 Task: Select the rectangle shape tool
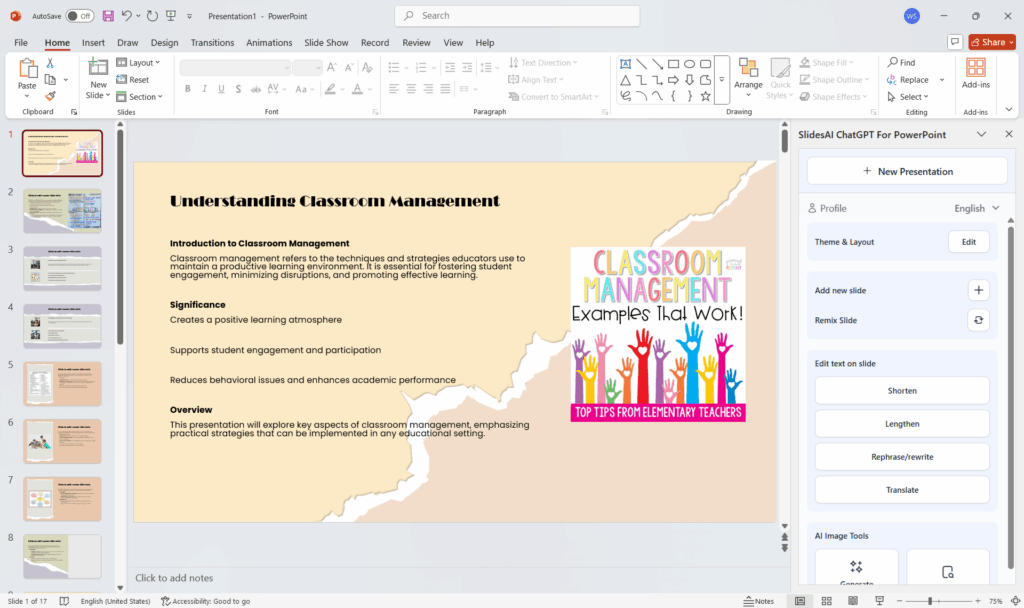click(x=673, y=63)
